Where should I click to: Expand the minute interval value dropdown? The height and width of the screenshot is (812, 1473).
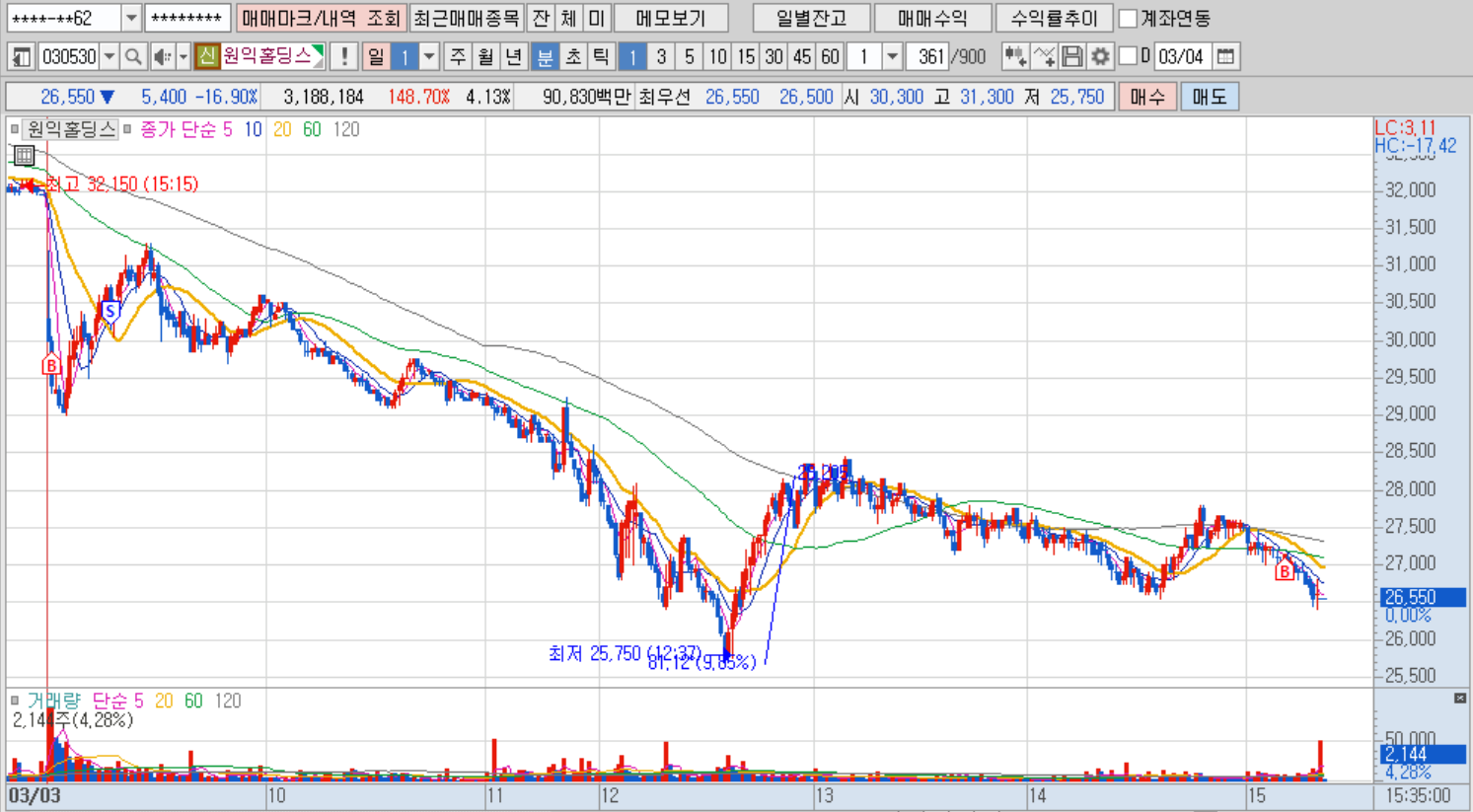pyautogui.click(x=892, y=57)
